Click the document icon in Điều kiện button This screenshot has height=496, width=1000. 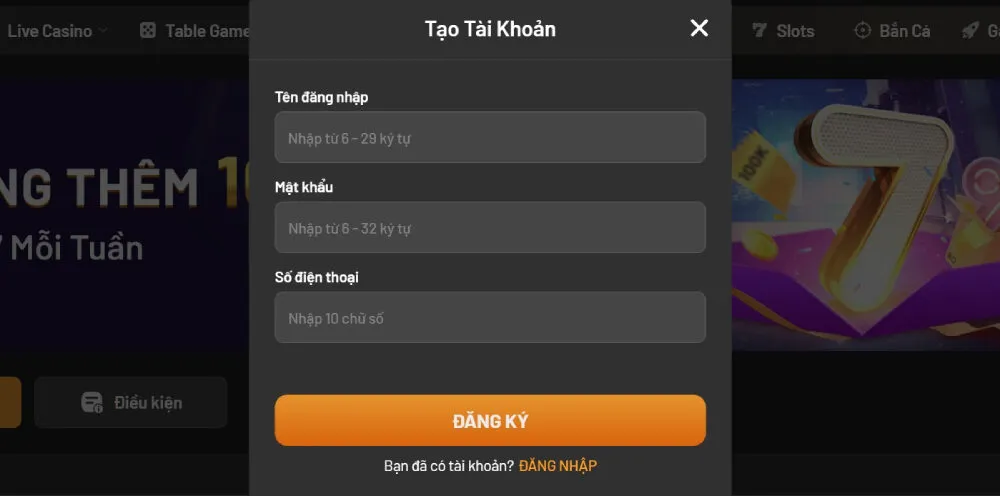coord(92,402)
